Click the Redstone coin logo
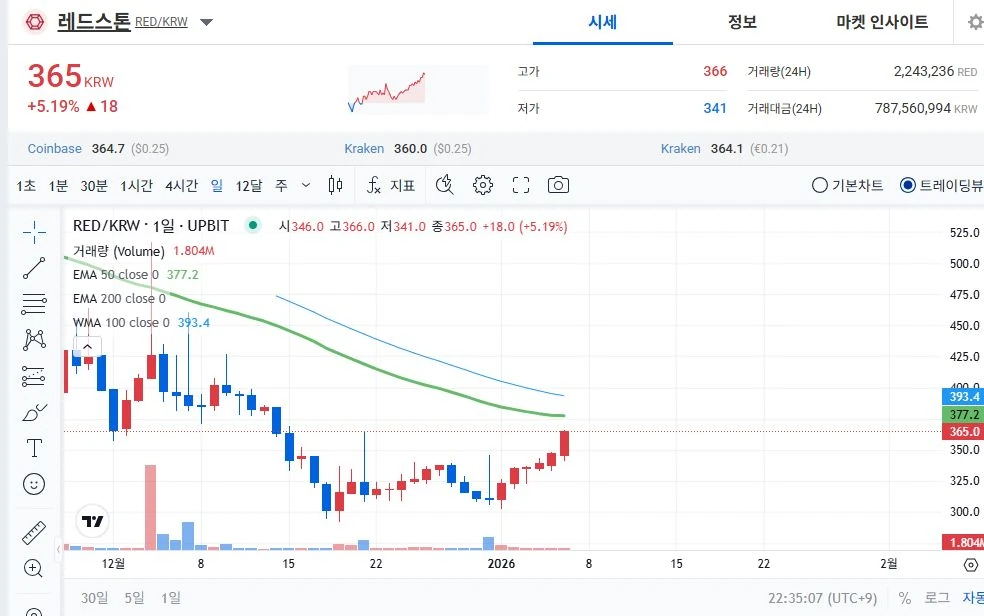 [35, 22]
